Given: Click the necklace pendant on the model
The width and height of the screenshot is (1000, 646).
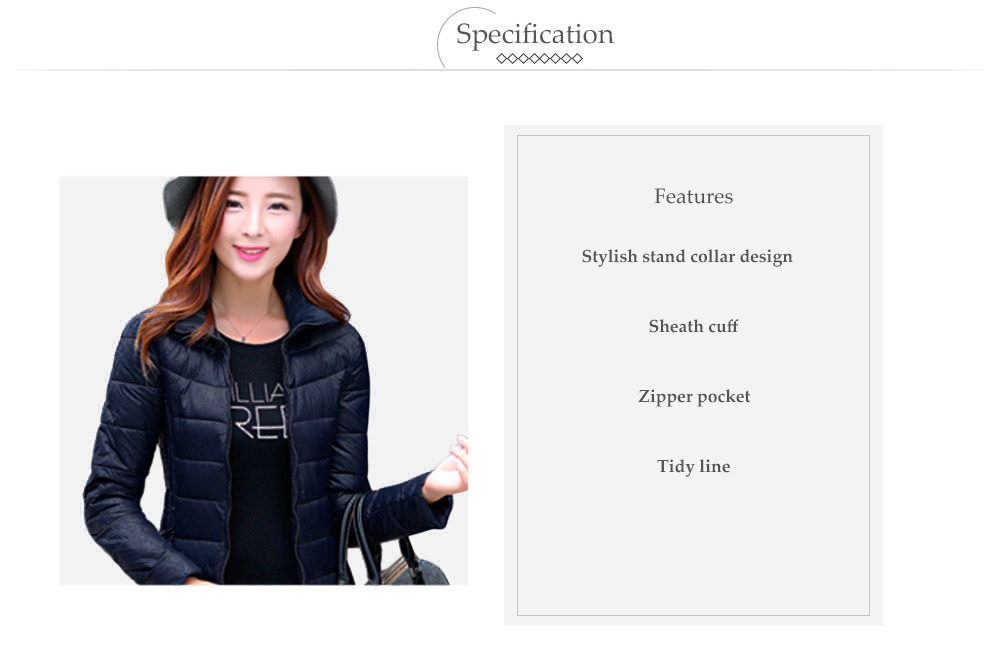Looking at the screenshot, I should tap(242, 336).
